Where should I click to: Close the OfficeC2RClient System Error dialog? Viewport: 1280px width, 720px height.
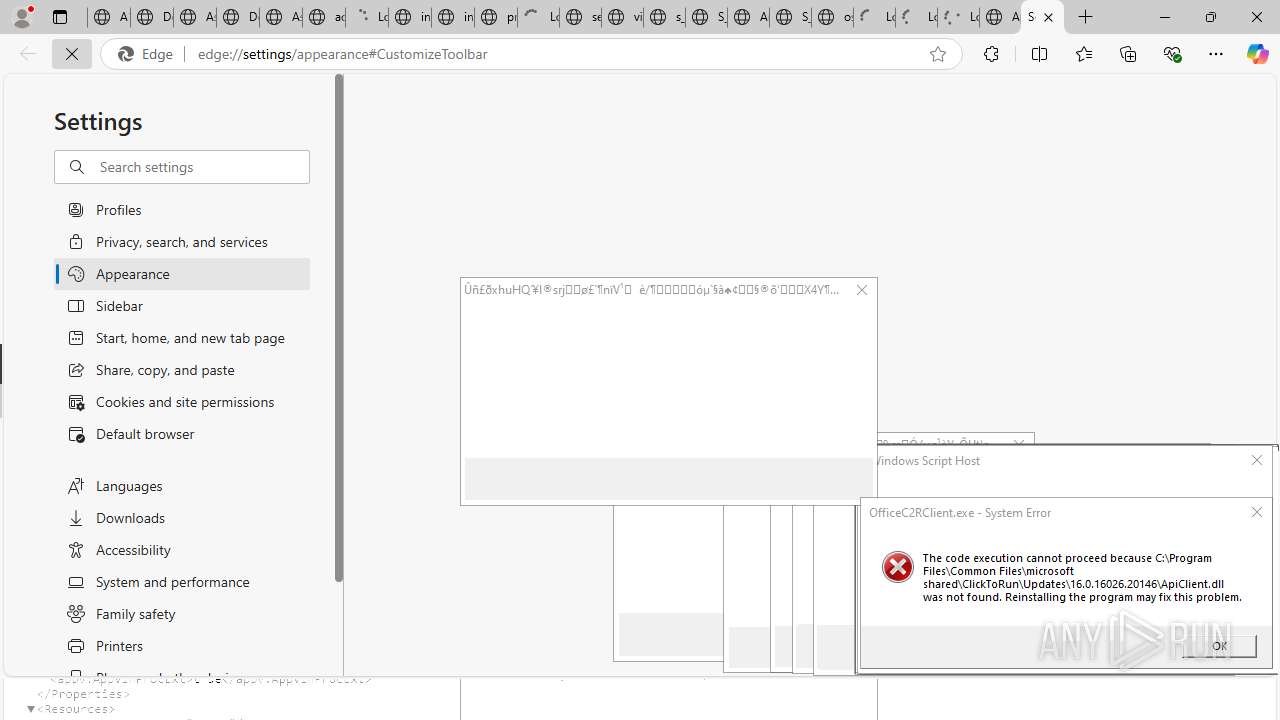(x=1256, y=512)
